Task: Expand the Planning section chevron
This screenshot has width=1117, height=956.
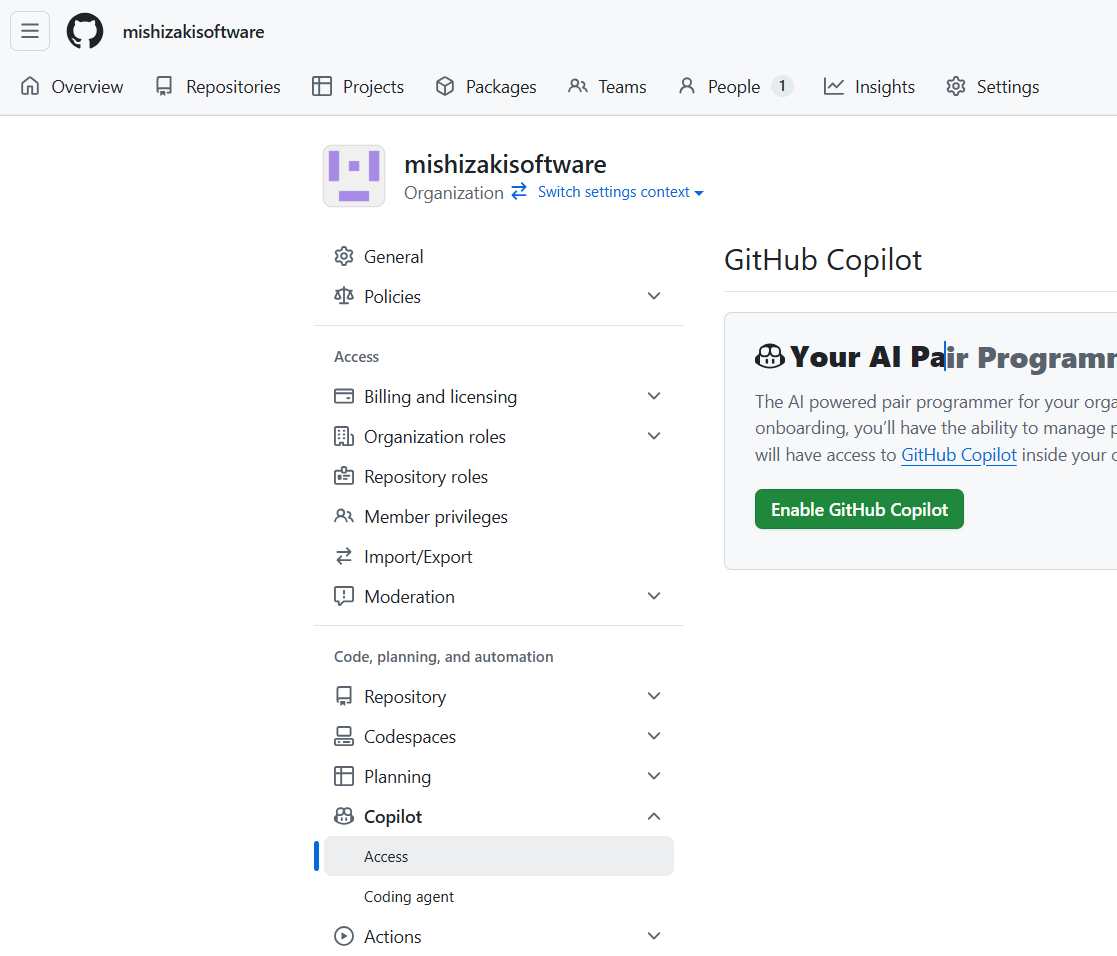Action: click(654, 776)
